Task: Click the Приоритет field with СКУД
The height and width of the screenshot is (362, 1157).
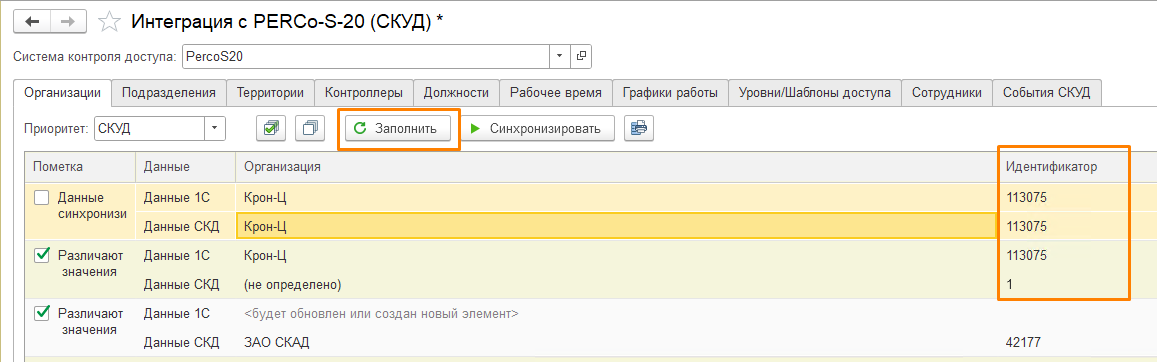Action: tap(149, 128)
